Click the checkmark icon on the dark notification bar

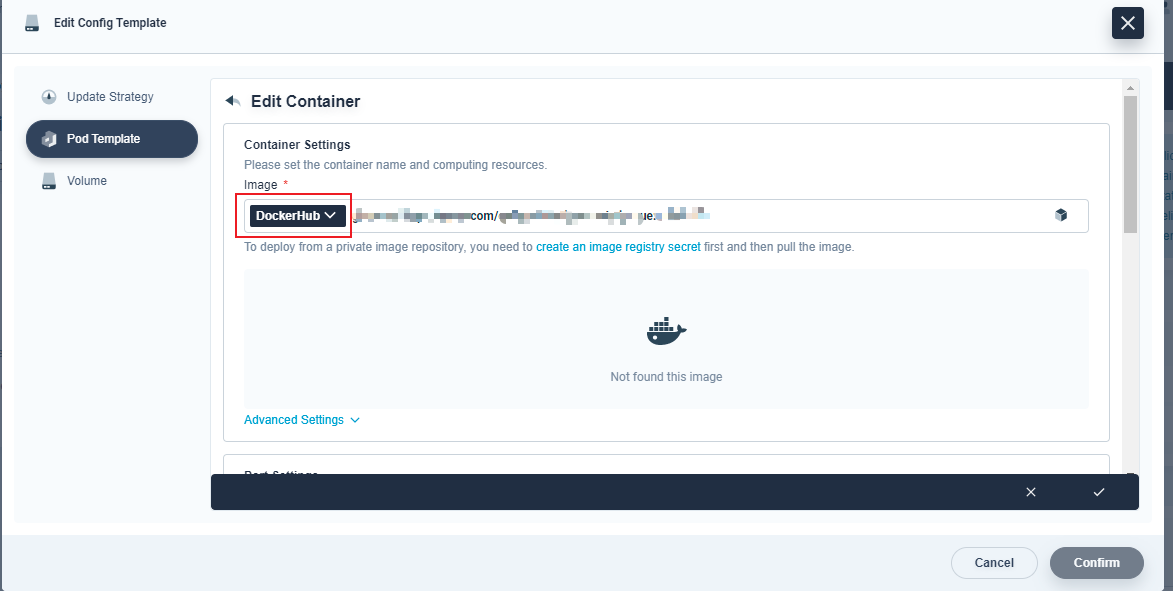pyautogui.click(x=1099, y=491)
